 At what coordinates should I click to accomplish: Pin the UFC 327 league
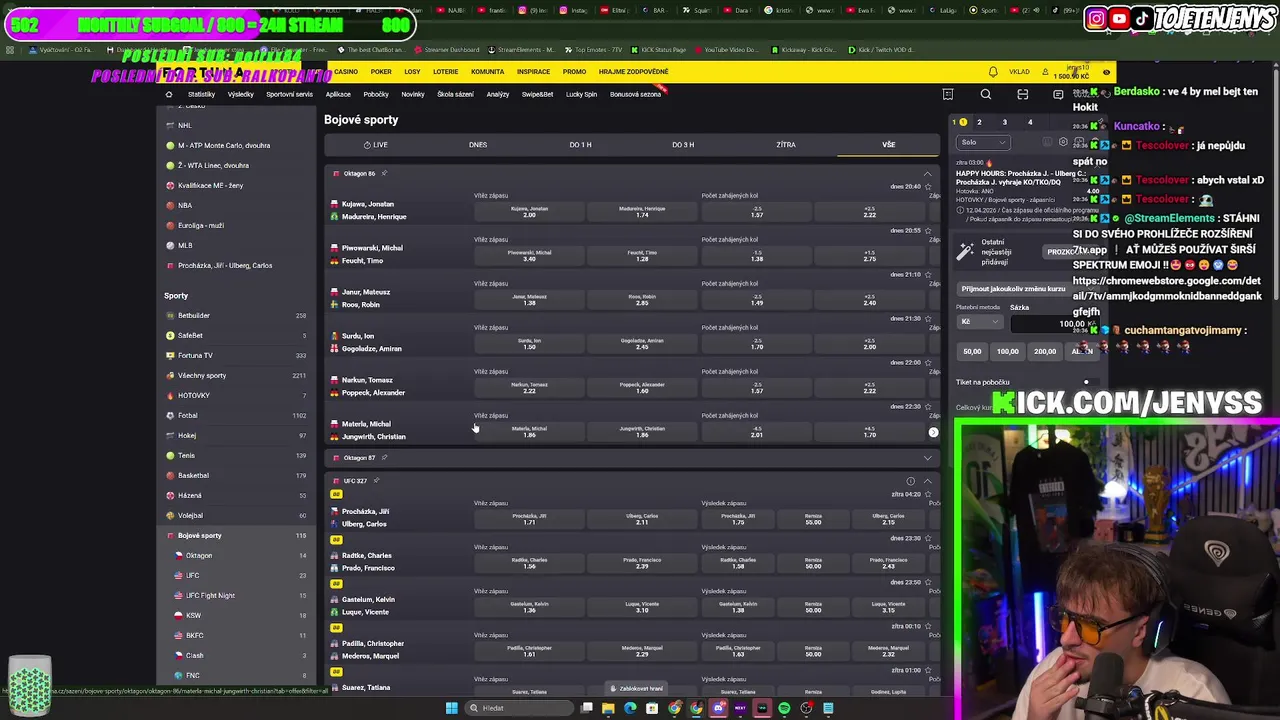coord(376,481)
